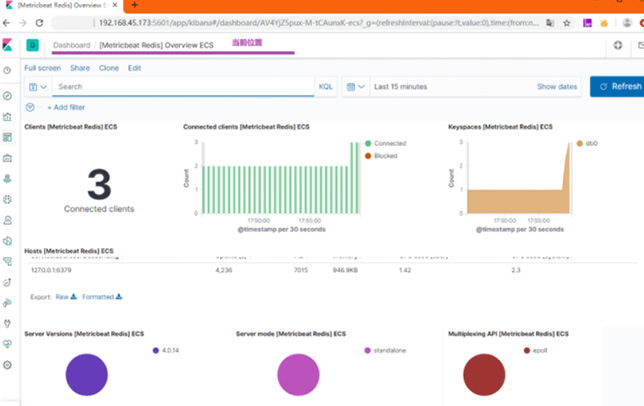Open Machine Learning icon in sidebar
Image resolution: width=644 pixels, height=406 pixels.
7,200
